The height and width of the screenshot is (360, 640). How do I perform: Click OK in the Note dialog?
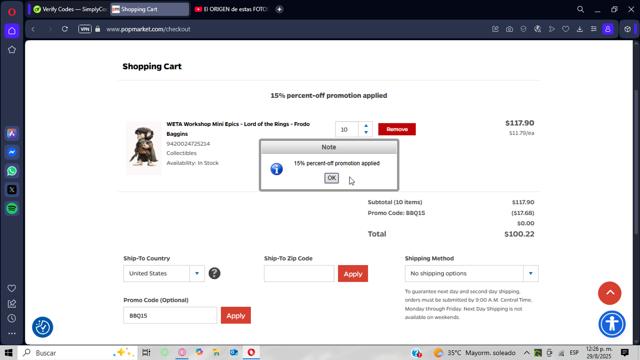click(x=331, y=178)
